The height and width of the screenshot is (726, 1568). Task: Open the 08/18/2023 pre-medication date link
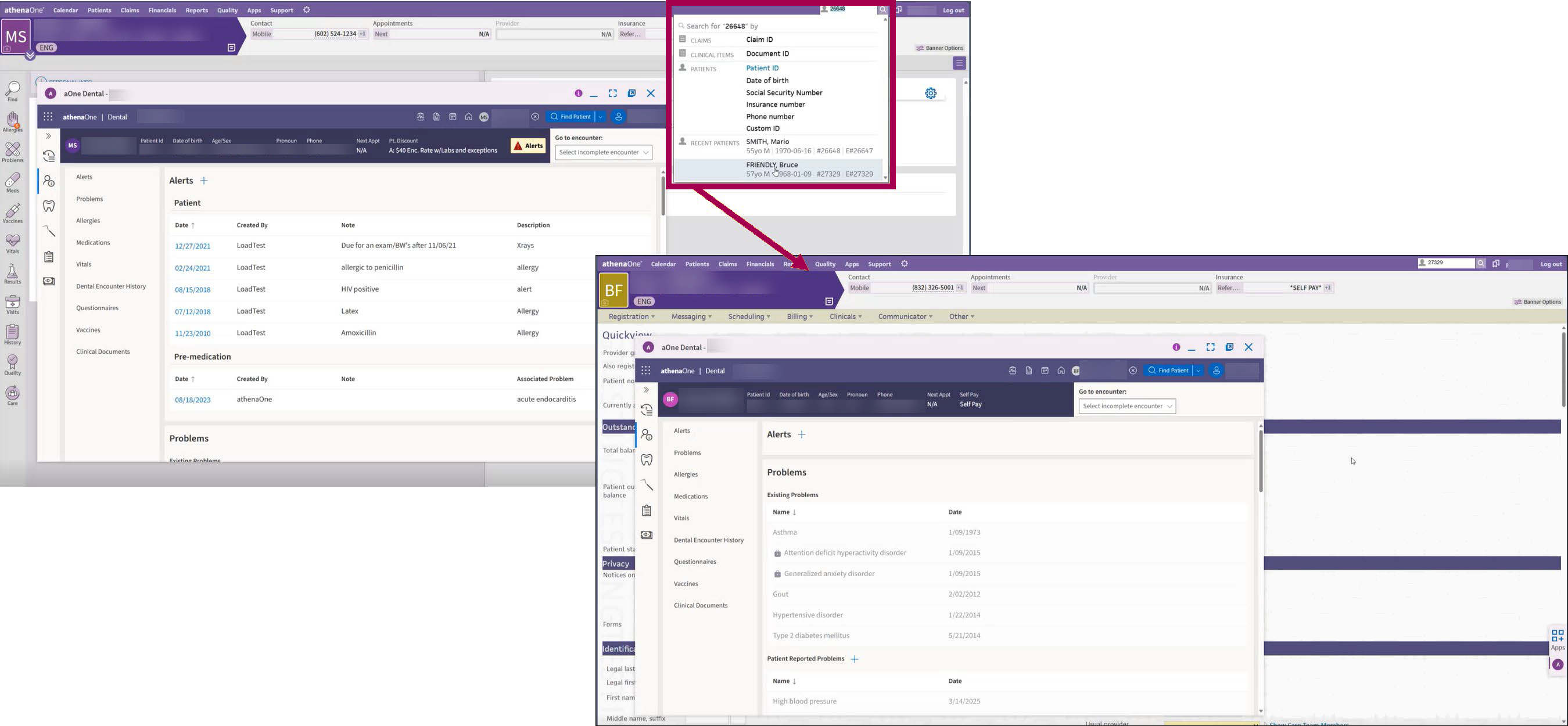pyautogui.click(x=192, y=400)
